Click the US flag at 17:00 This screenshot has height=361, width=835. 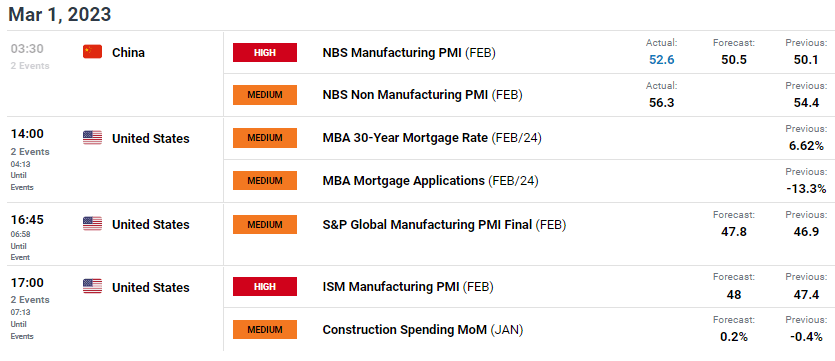92,287
